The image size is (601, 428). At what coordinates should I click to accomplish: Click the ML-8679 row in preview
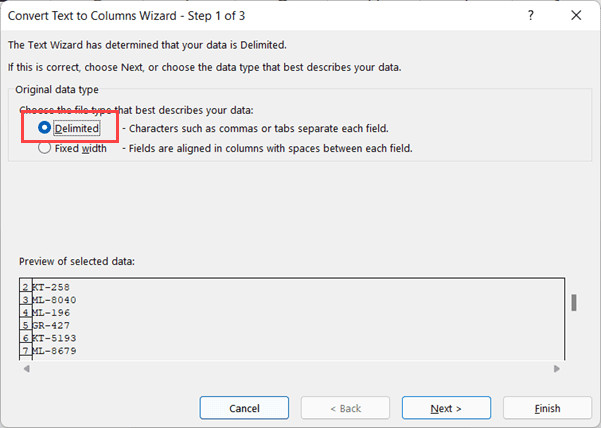pyautogui.click(x=55, y=352)
